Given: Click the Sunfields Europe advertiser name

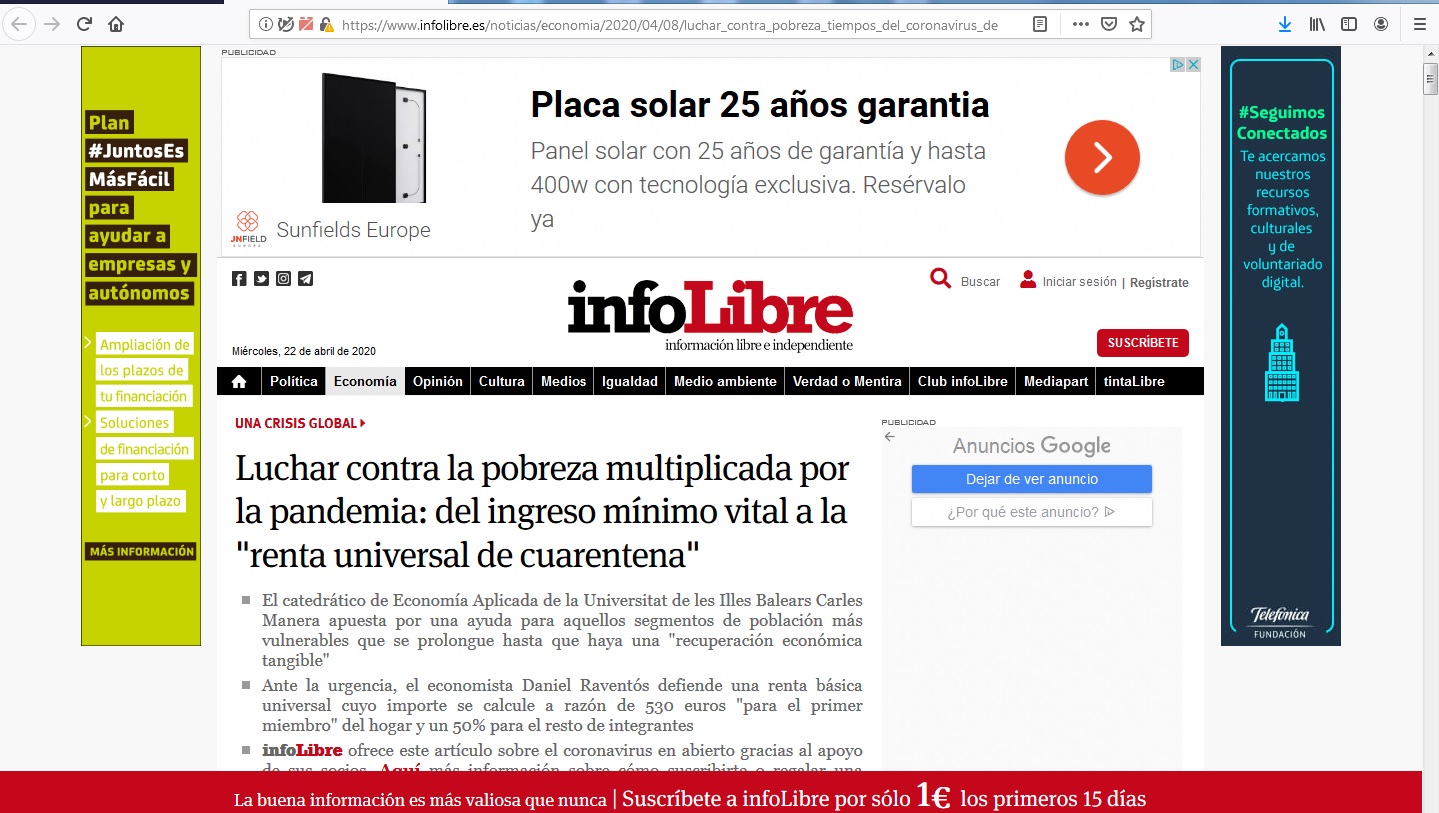Looking at the screenshot, I should 353,230.
